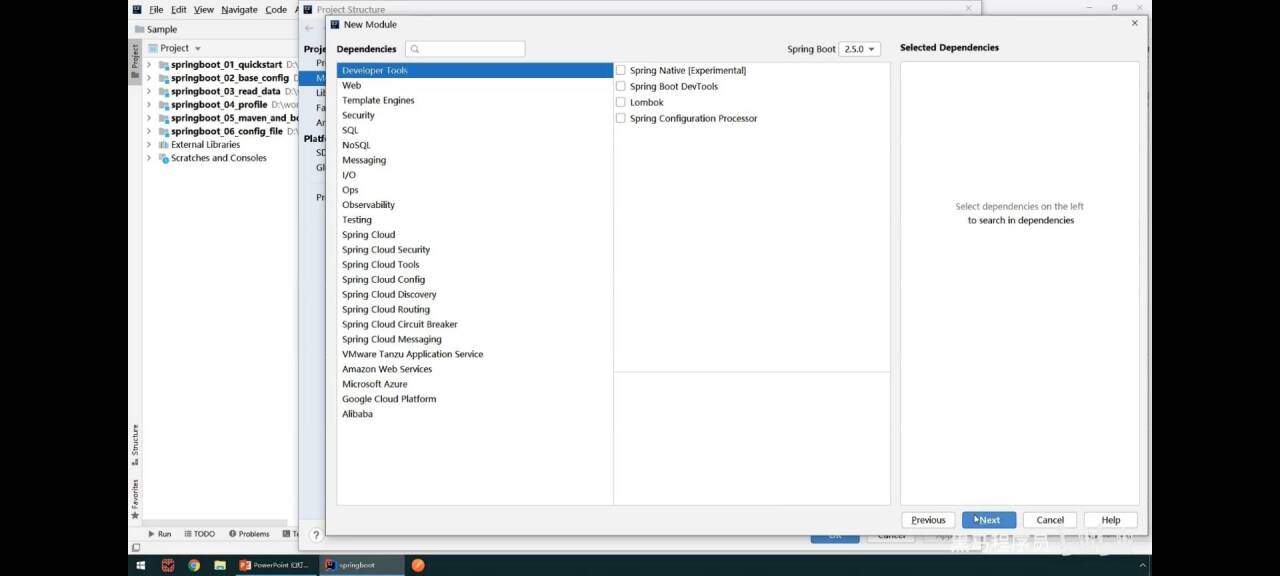Screen dimensions: 1280x576
Task: Click the module icon next to springboot_01_quickstart
Action: point(163,65)
